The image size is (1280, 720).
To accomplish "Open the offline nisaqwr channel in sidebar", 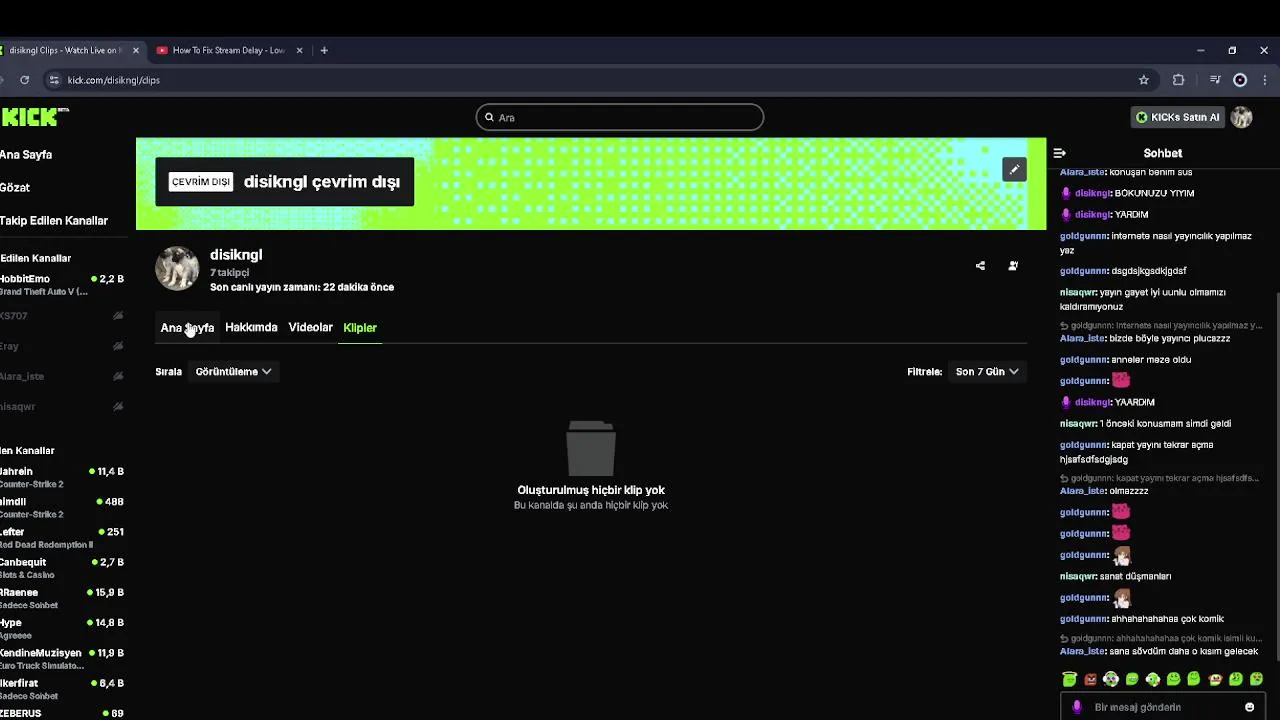I will pos(62,406).
